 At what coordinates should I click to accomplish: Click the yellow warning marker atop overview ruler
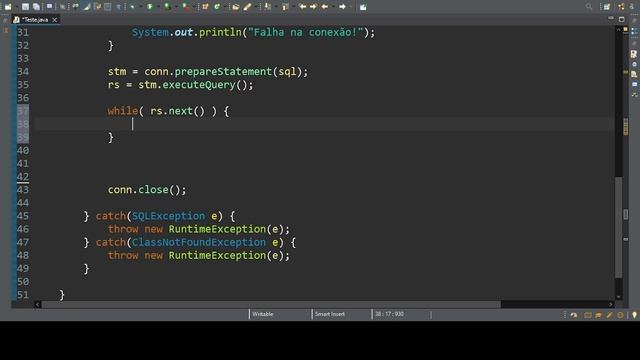625,30
